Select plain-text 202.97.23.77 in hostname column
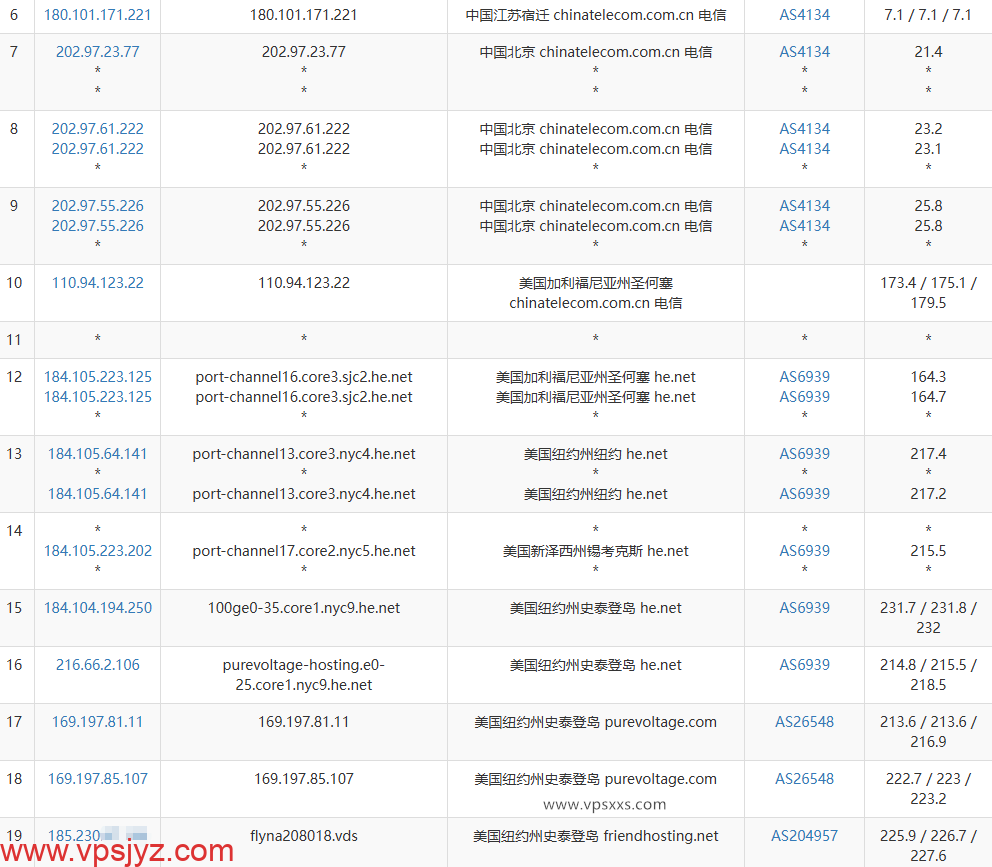The width and height of the screenshot is (992, 867). 304,51
